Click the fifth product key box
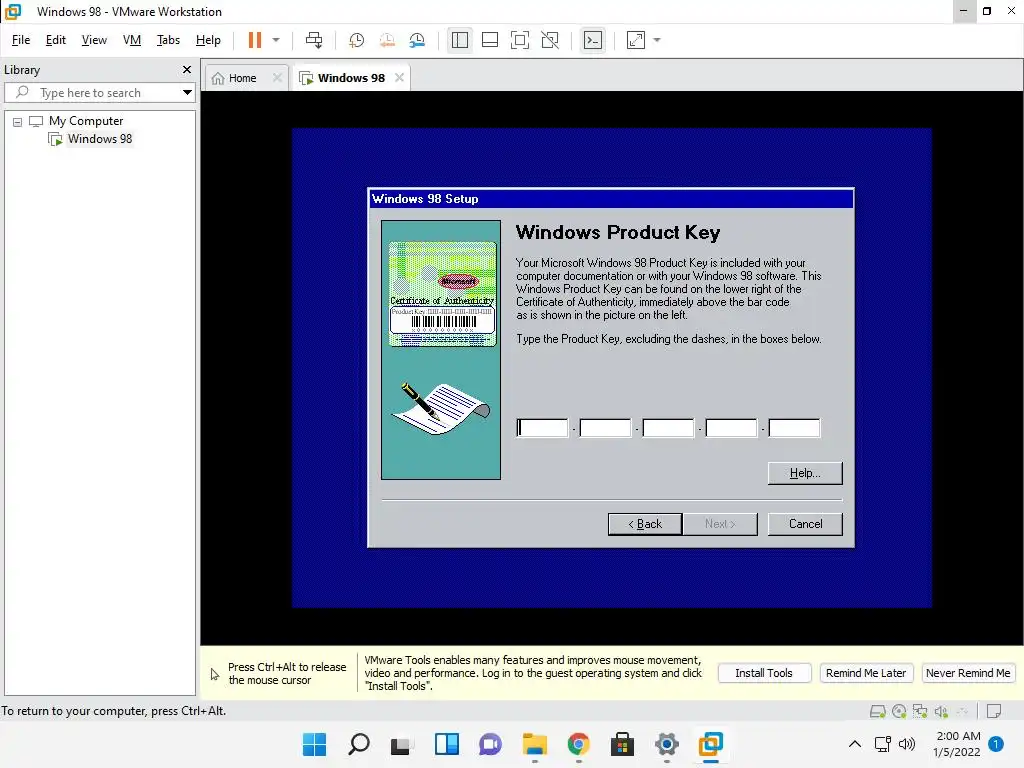This screenshot has width=1024, height=768. [794, 428]
